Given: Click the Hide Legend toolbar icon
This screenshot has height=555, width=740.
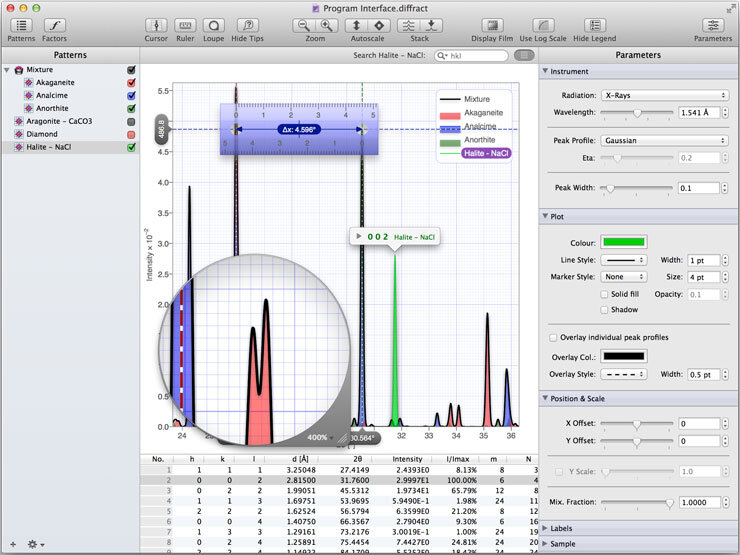Looking at the screenshot, I should click(x=595, y=25).
